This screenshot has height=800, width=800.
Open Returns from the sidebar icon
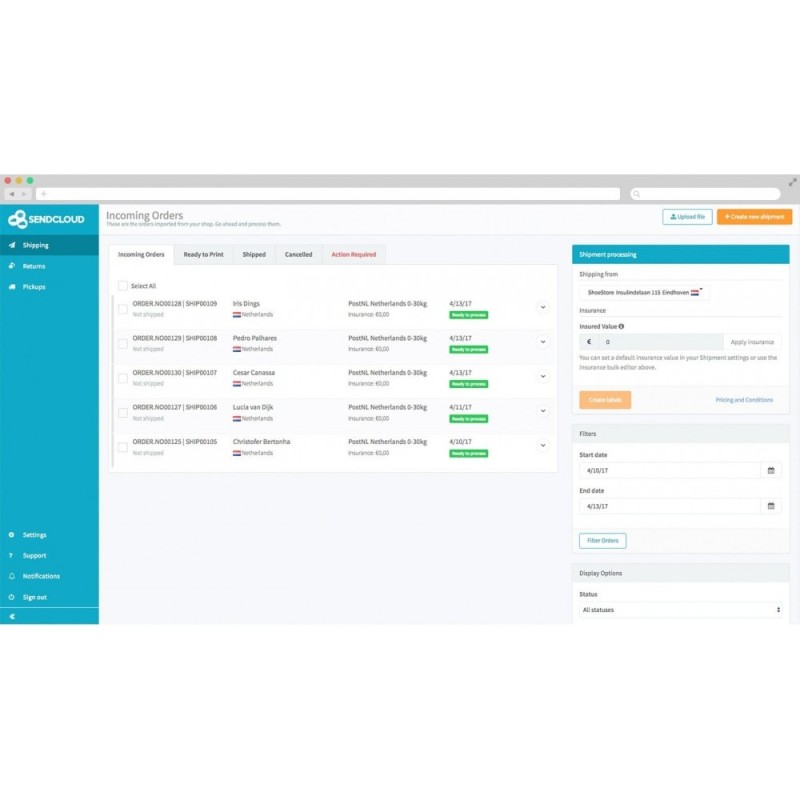pyautogui.click(x=11, y=266)
